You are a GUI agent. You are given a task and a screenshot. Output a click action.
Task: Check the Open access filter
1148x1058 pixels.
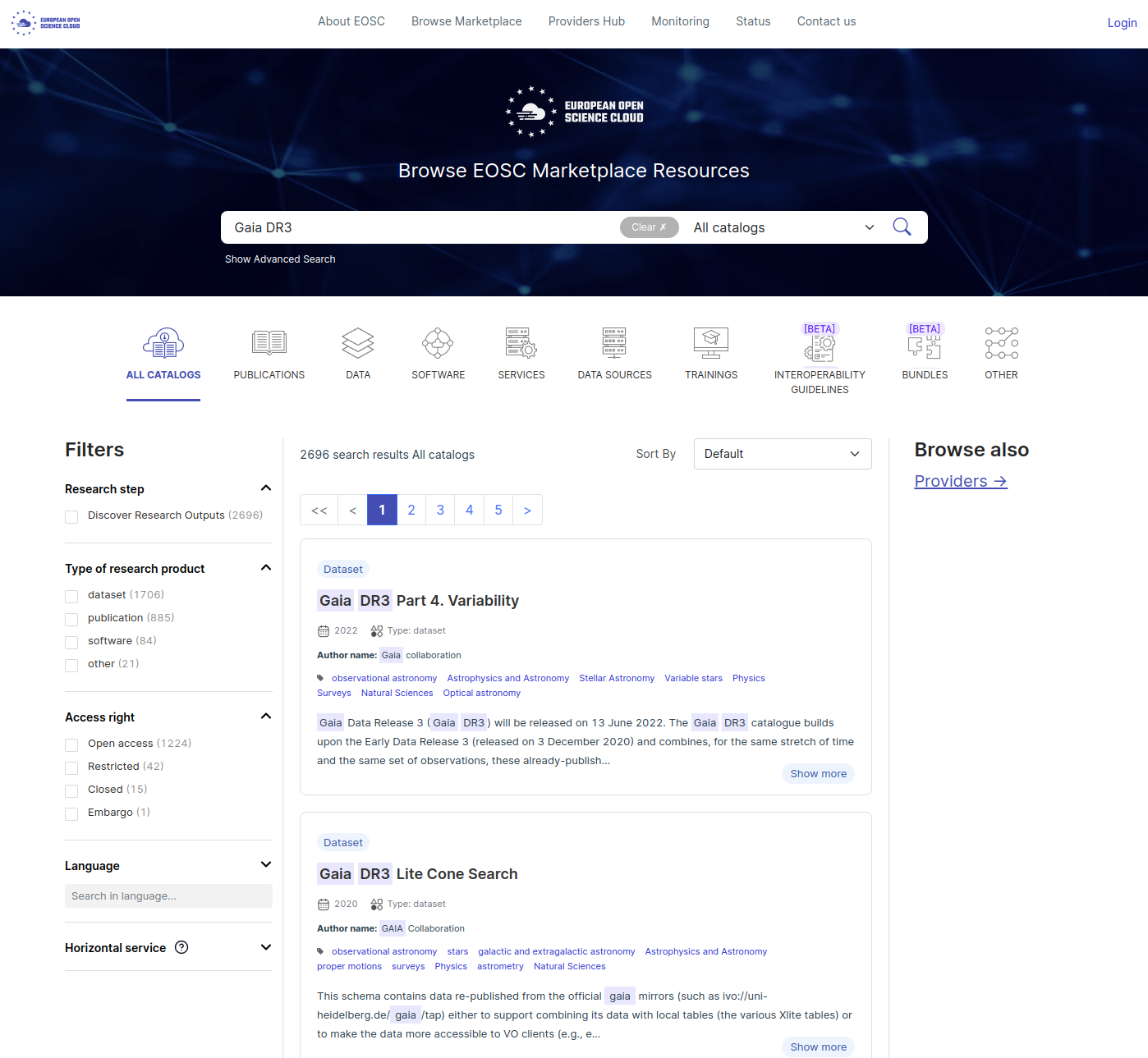(71, 745)
